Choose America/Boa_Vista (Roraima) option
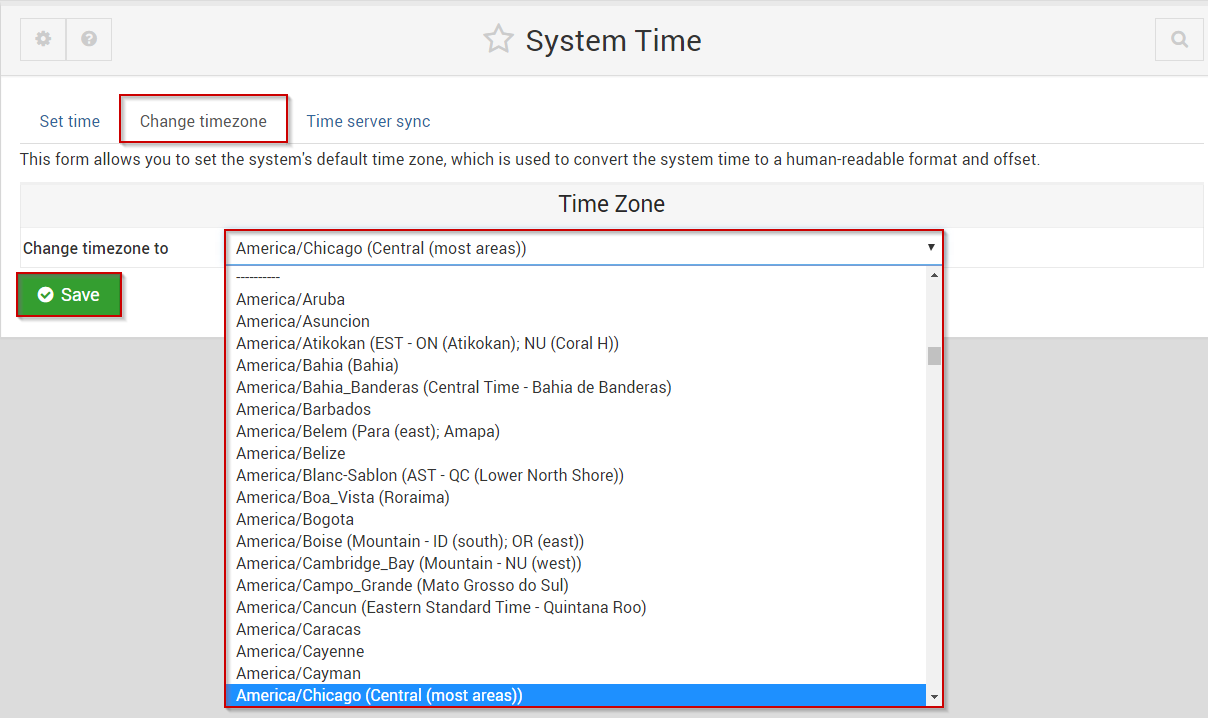 (577, 497)
